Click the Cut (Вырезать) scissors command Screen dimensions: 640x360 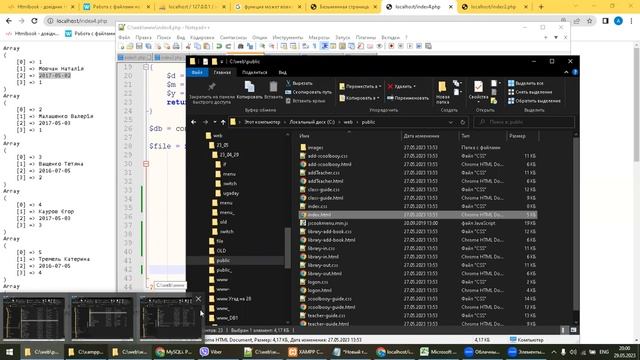point(299,83)
